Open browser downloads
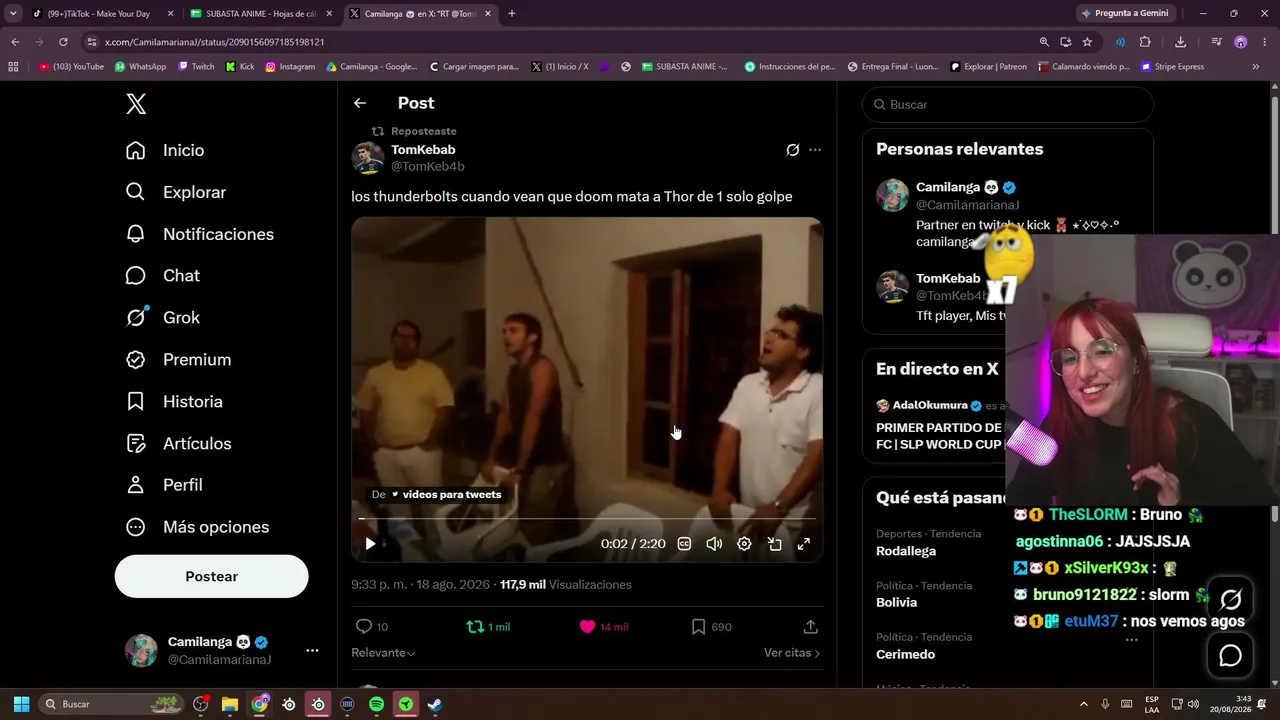This screenshot has width=1280, height=720. [x=1181, y=42]
